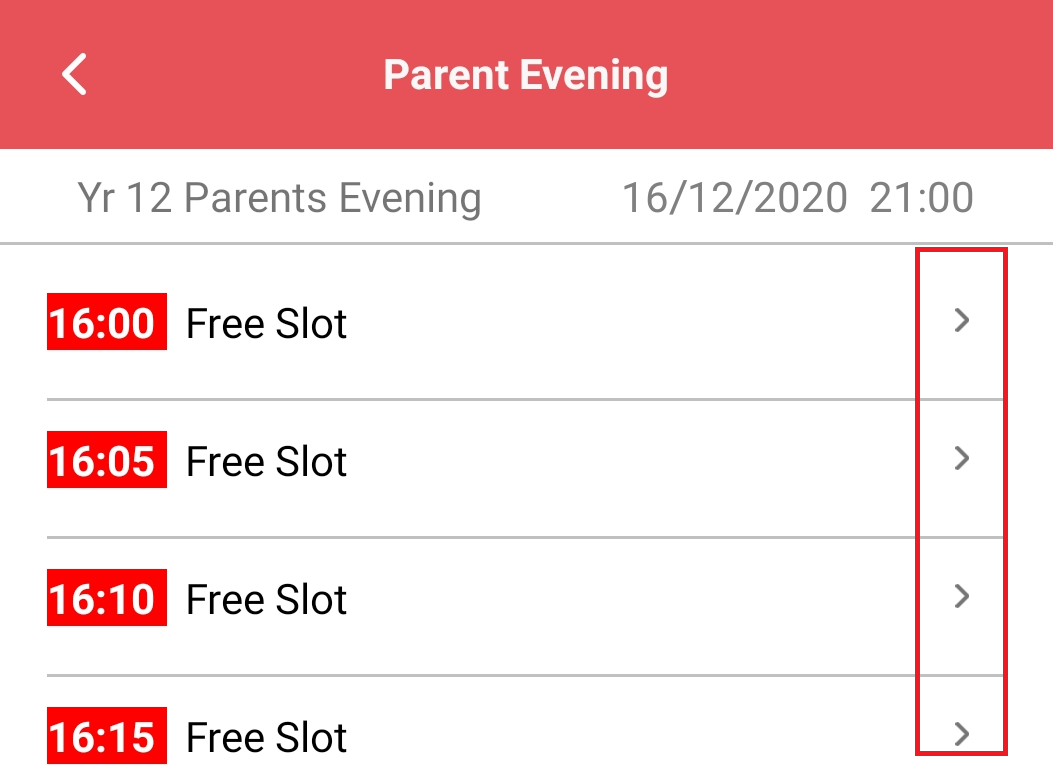
Task: Tap the chevron on the 16:05 slot
Action: pyautogui.click(x=960, y=460)
